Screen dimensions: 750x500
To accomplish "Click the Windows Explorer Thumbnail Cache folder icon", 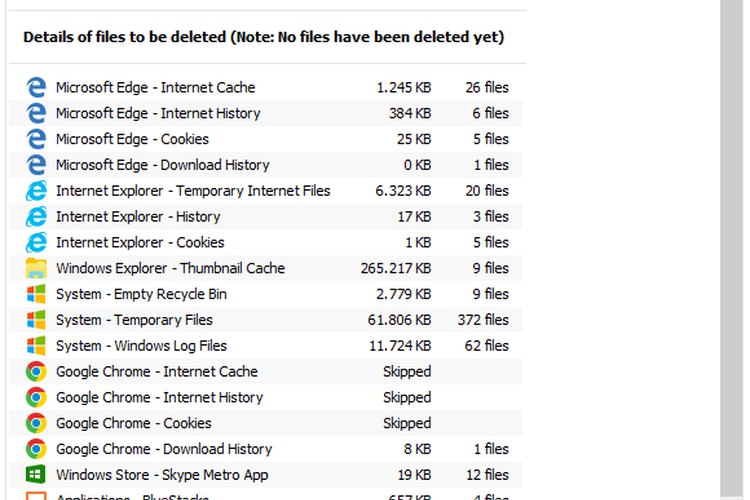I will 36,268.
